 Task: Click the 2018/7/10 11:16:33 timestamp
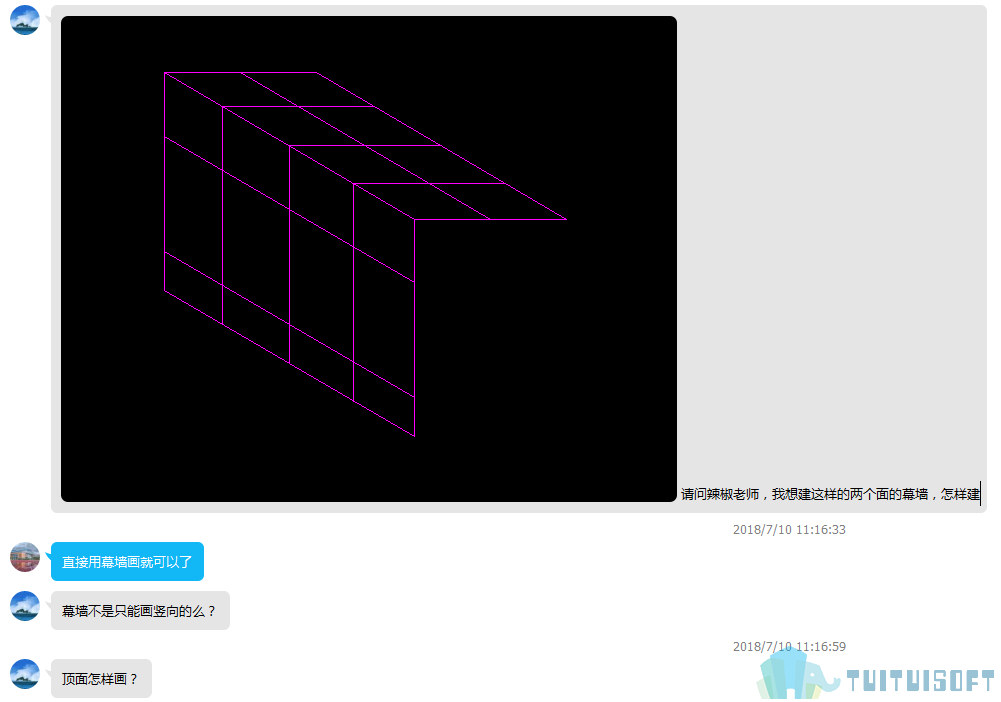click(789, 529)
